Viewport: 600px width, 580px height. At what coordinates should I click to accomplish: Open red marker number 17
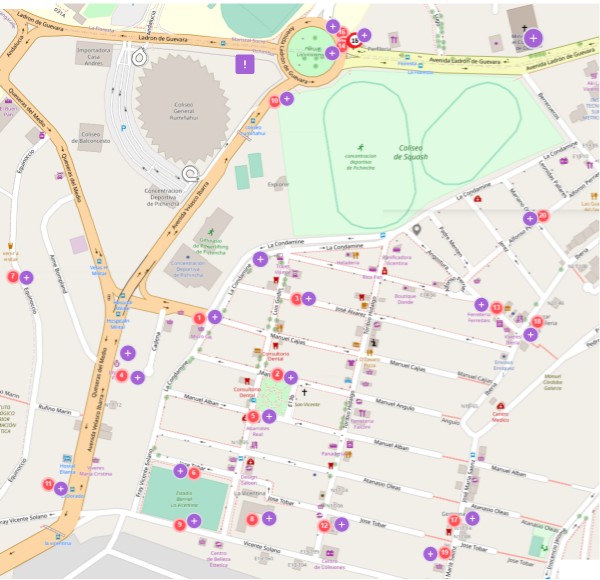455,520
